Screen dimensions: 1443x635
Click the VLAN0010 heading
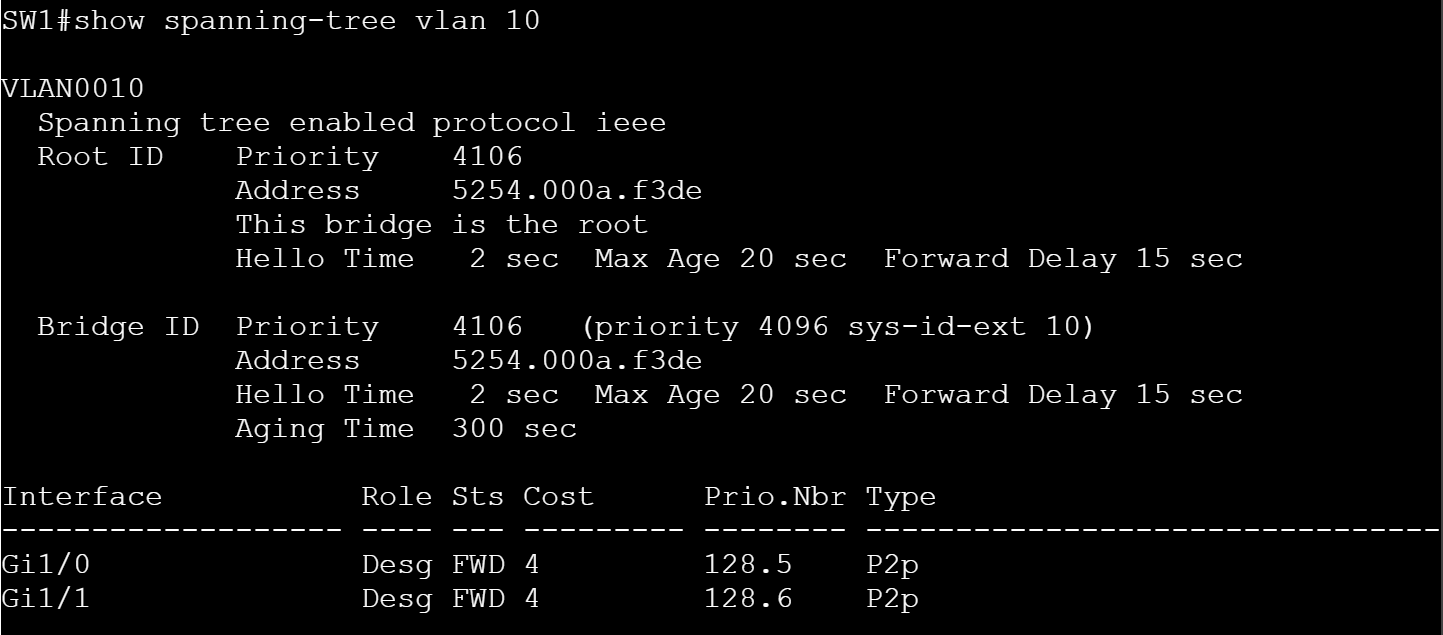pyautogui.click(x=73, y=89)
